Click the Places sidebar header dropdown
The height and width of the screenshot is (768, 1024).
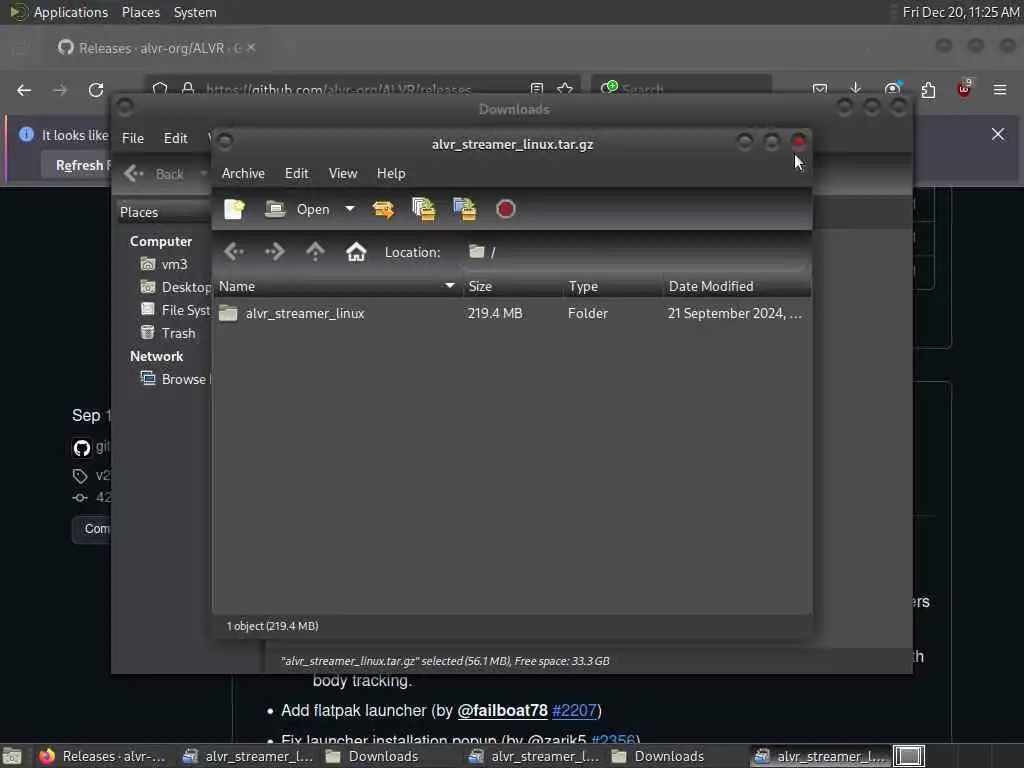click(x=163, y=212)
